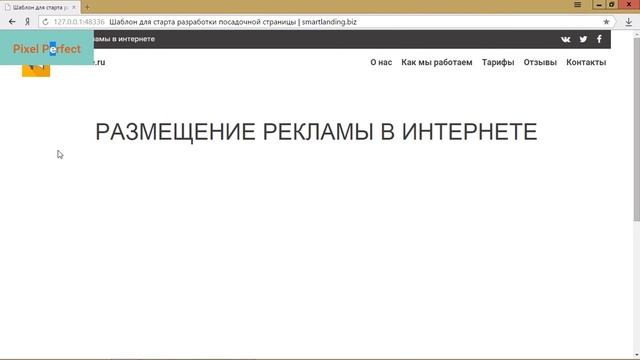Click the address bar URL field
The width and height of the screenshot is (640, 360).
(327, 22)
